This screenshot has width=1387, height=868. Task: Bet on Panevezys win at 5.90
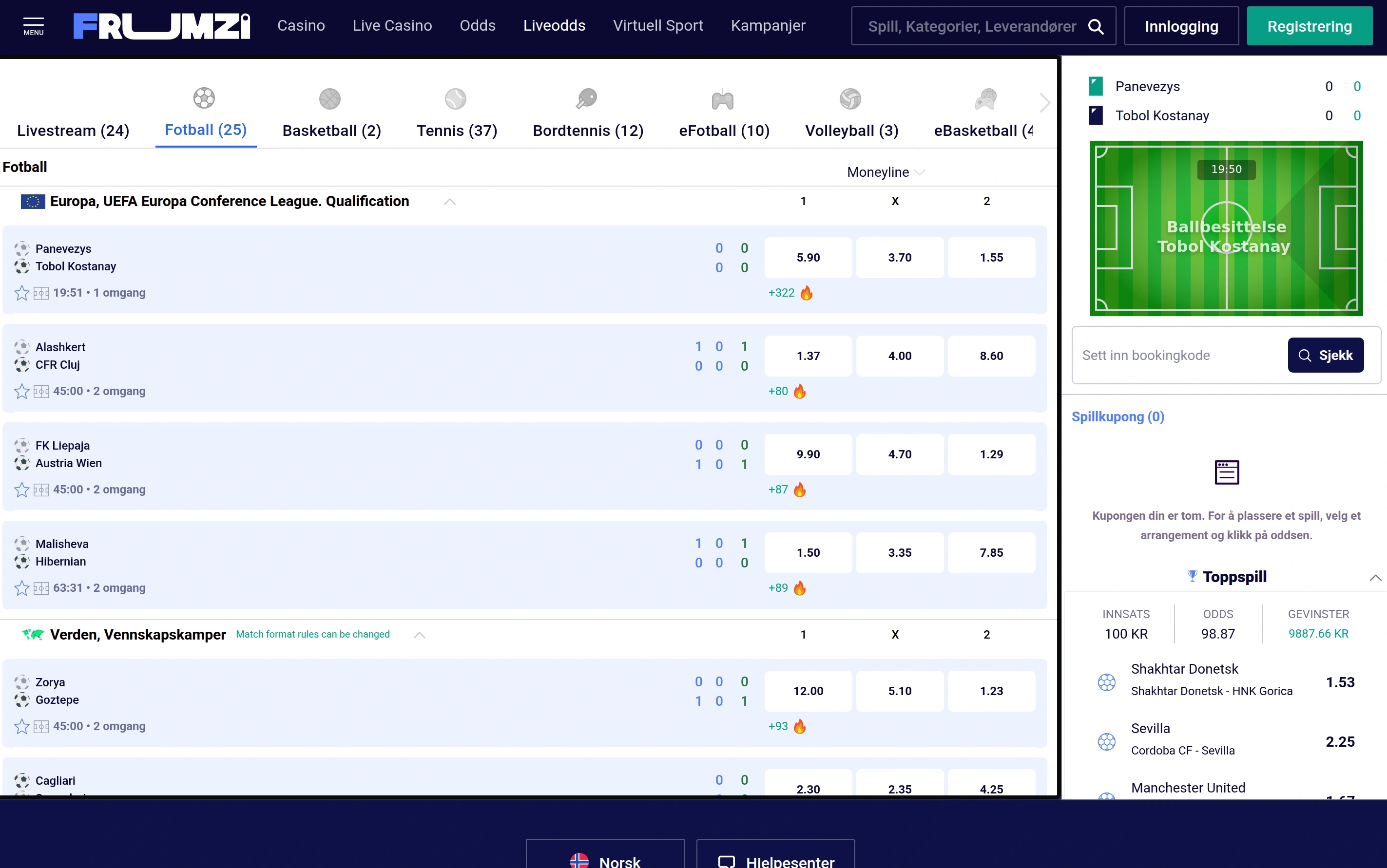(808, 258)
